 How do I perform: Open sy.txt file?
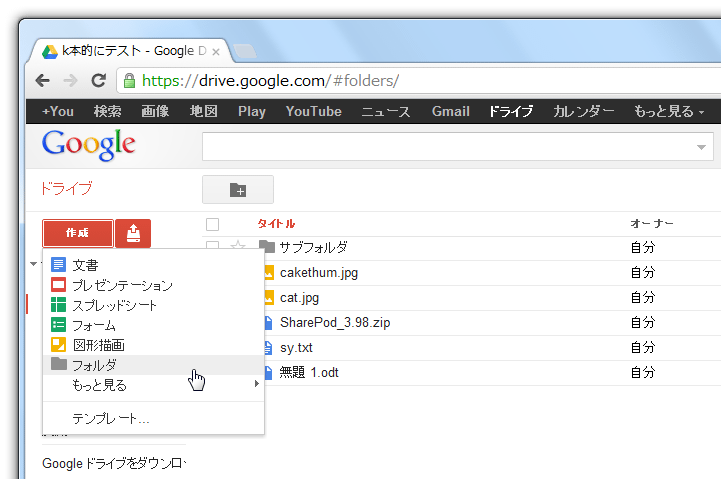tap(296, 348)
